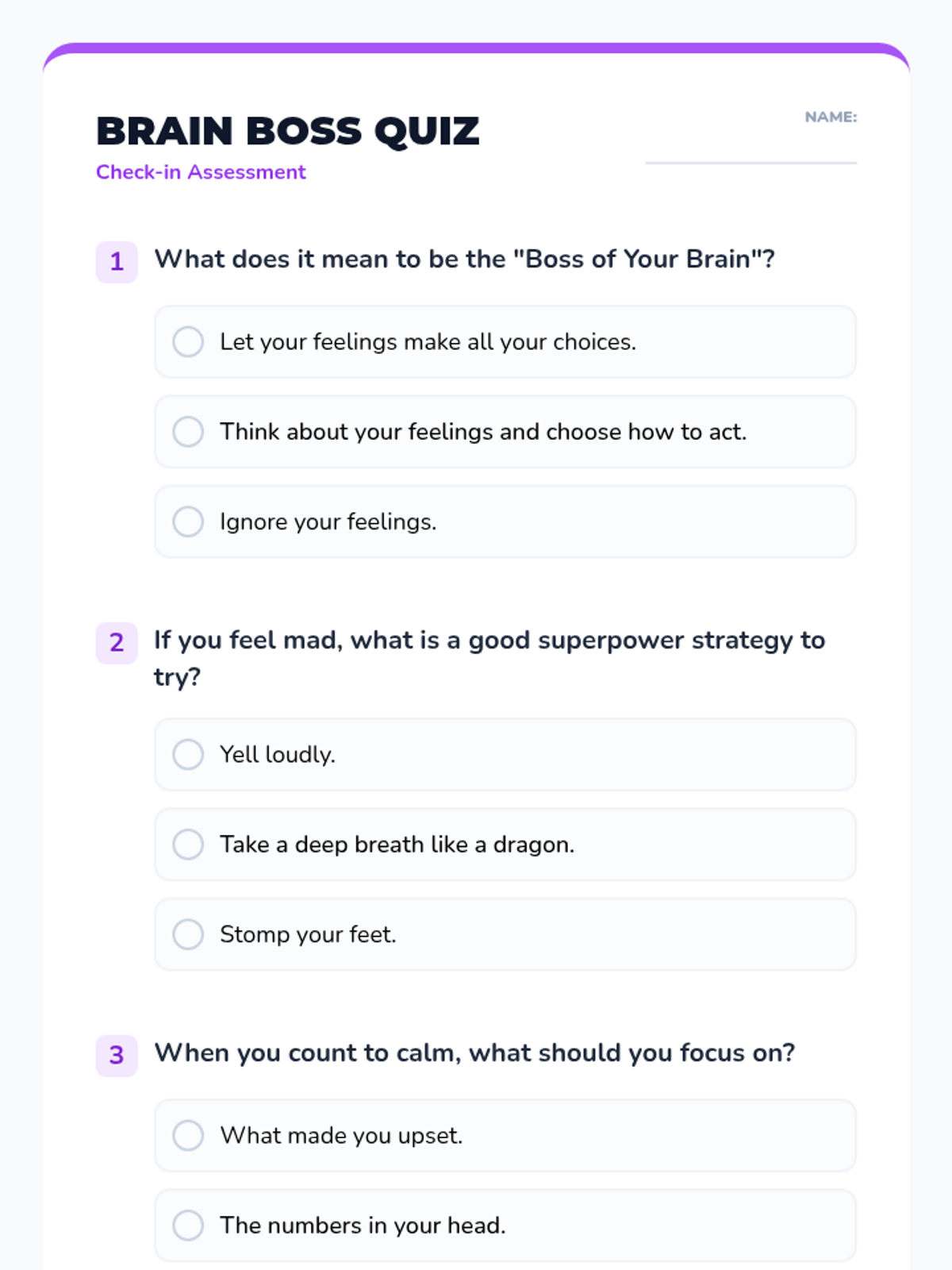The image size is (952, 1270).
Task: Click the text 'Ignore your feelings'
Action: [328, 522]
